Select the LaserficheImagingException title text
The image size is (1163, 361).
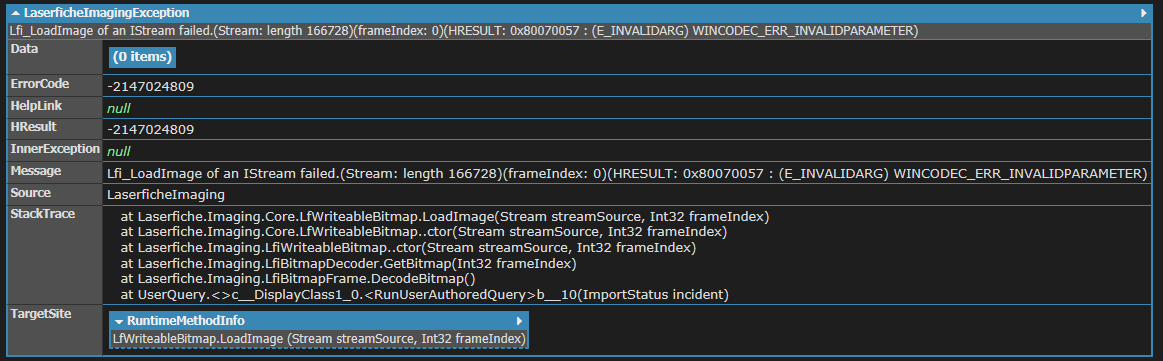pyautogui.click(x=106, y=13)
